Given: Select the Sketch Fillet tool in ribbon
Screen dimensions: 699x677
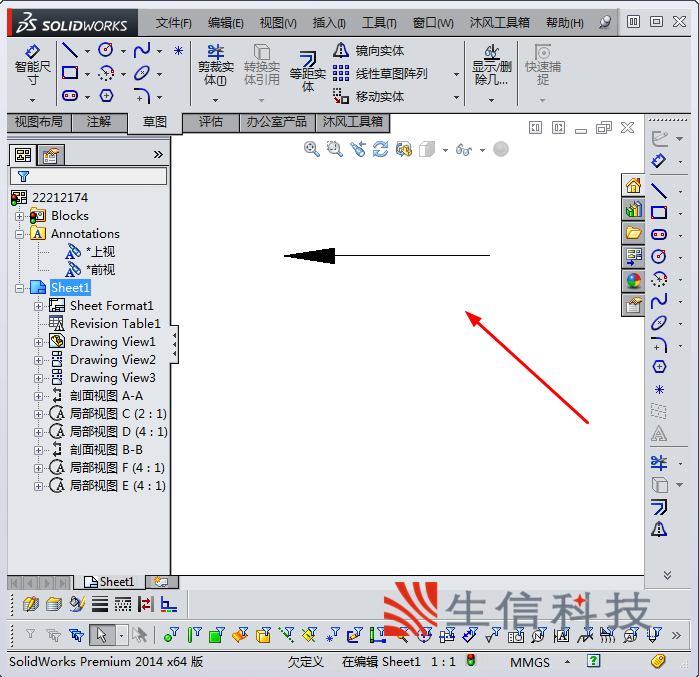Looking at the screenshot, I should [142, 95].
